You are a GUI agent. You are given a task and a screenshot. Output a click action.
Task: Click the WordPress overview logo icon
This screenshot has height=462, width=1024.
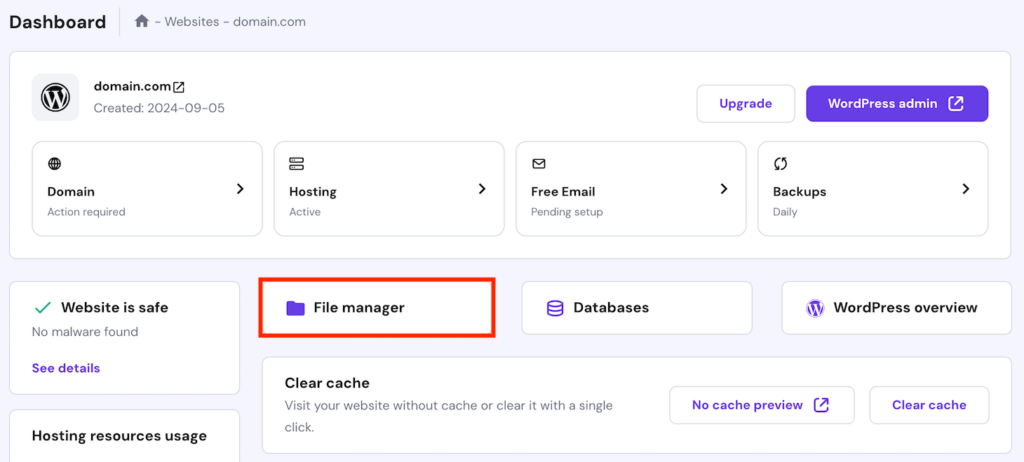[815, 308]
